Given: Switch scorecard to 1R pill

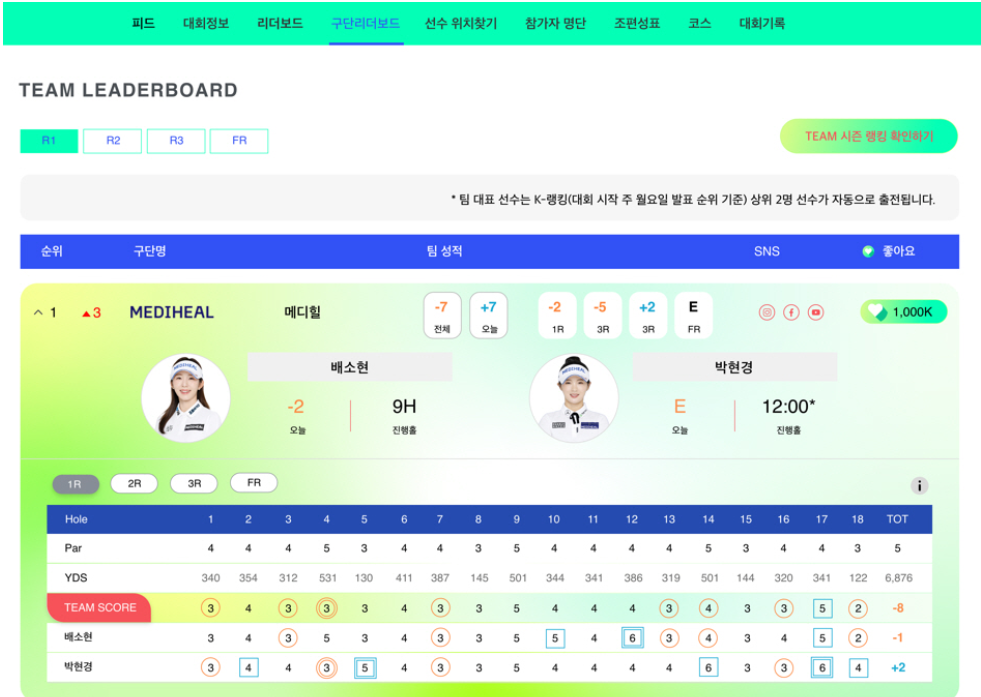Looking at the screenshot, I should (75, 484).
